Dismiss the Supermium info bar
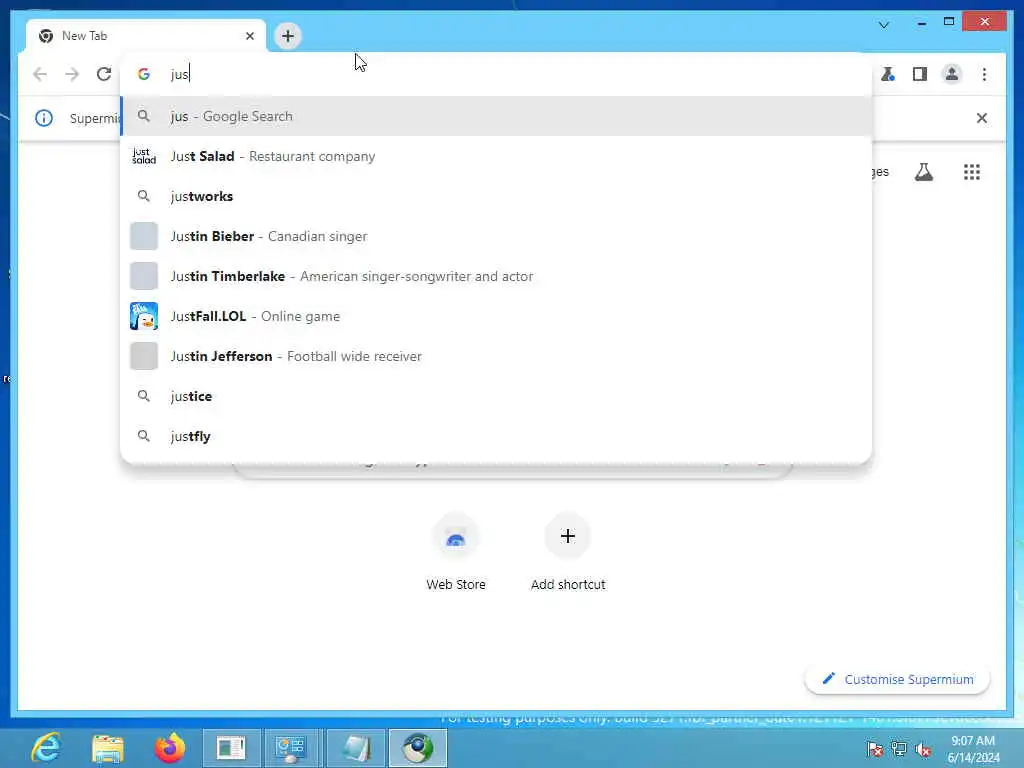 [982, 118]
